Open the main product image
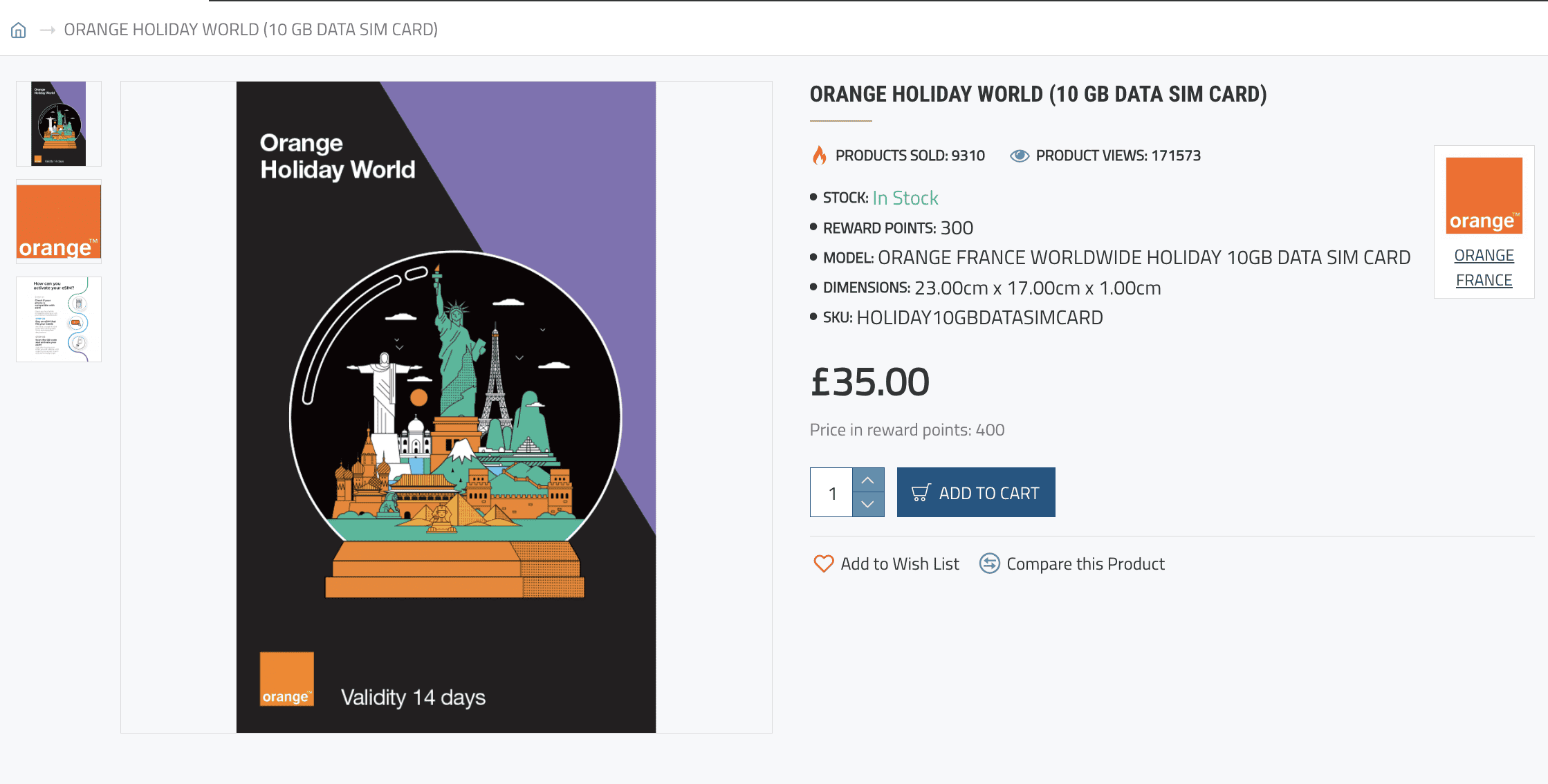 (446, 407)
